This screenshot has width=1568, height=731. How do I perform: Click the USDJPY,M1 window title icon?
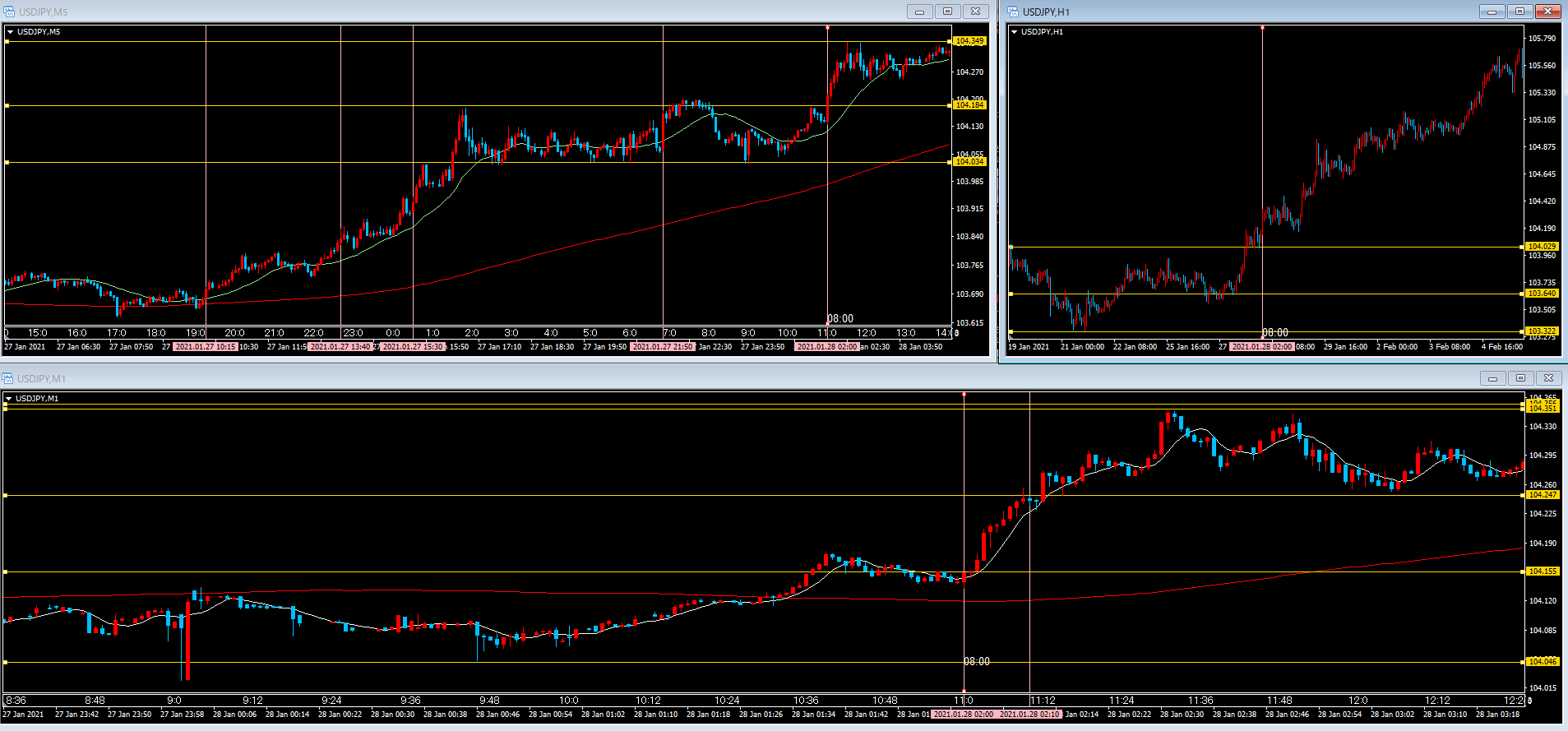coord(8,378)
